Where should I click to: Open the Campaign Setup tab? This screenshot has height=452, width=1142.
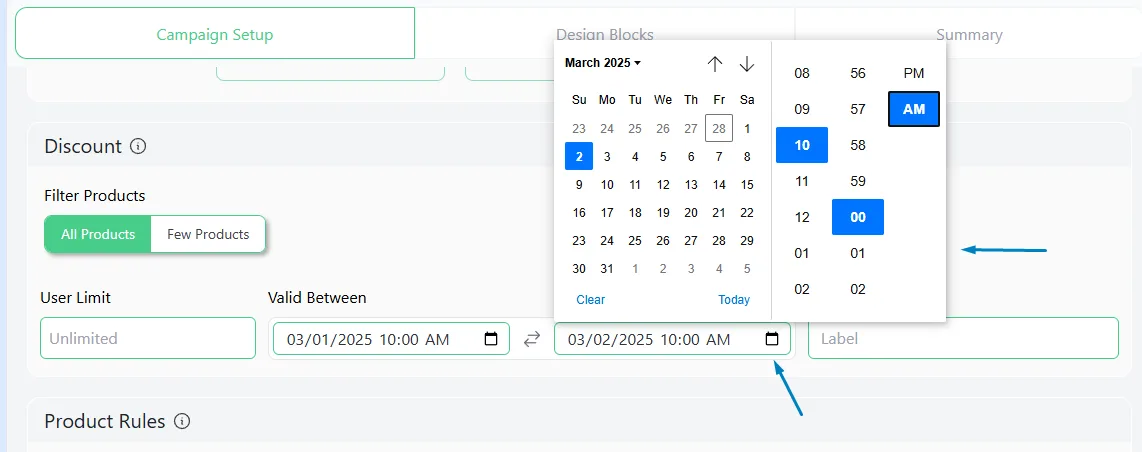[215, 34]
